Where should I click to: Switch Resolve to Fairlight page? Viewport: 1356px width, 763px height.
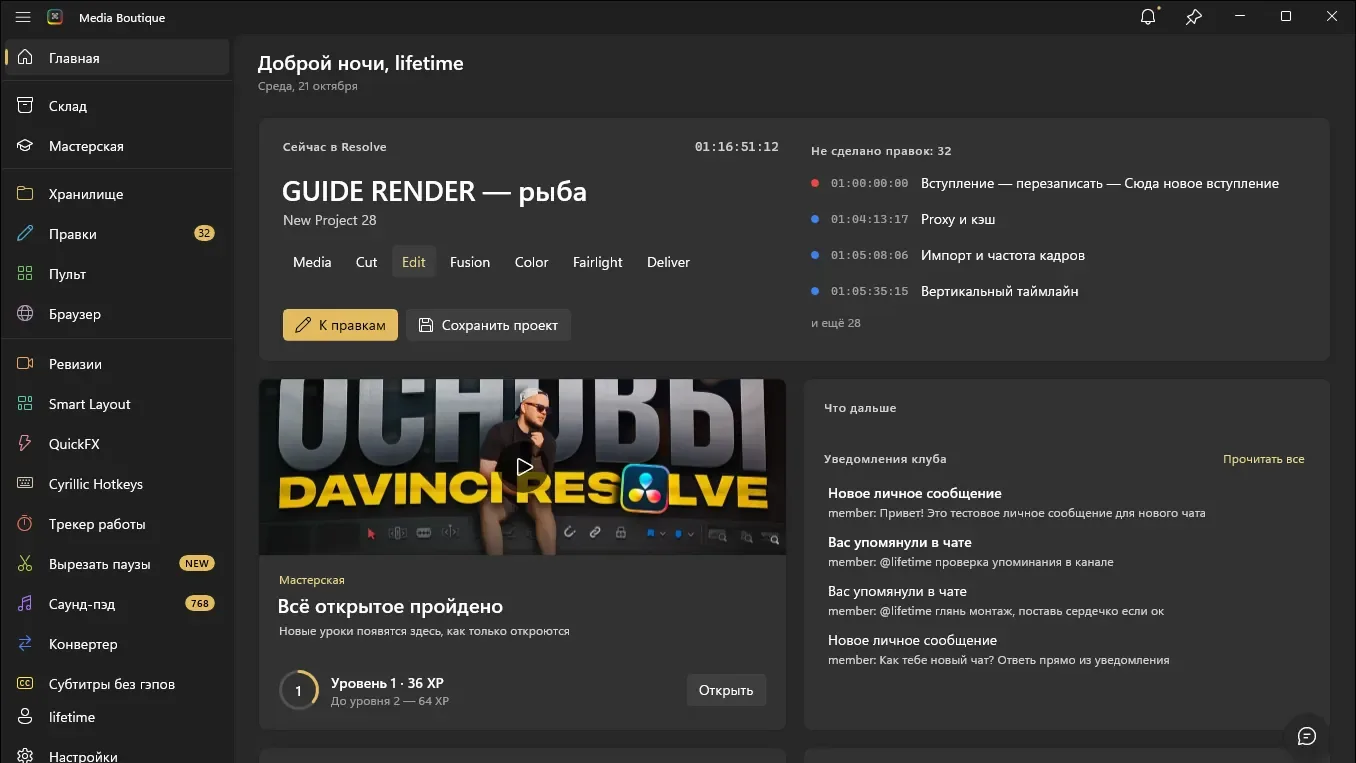tap(598, 262)
